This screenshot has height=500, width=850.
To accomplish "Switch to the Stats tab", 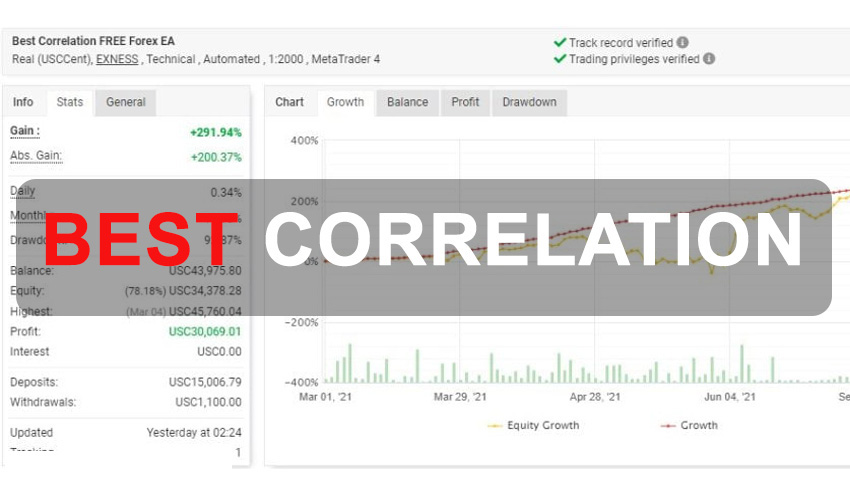I will pyautogui.click(x=70, y=102).
